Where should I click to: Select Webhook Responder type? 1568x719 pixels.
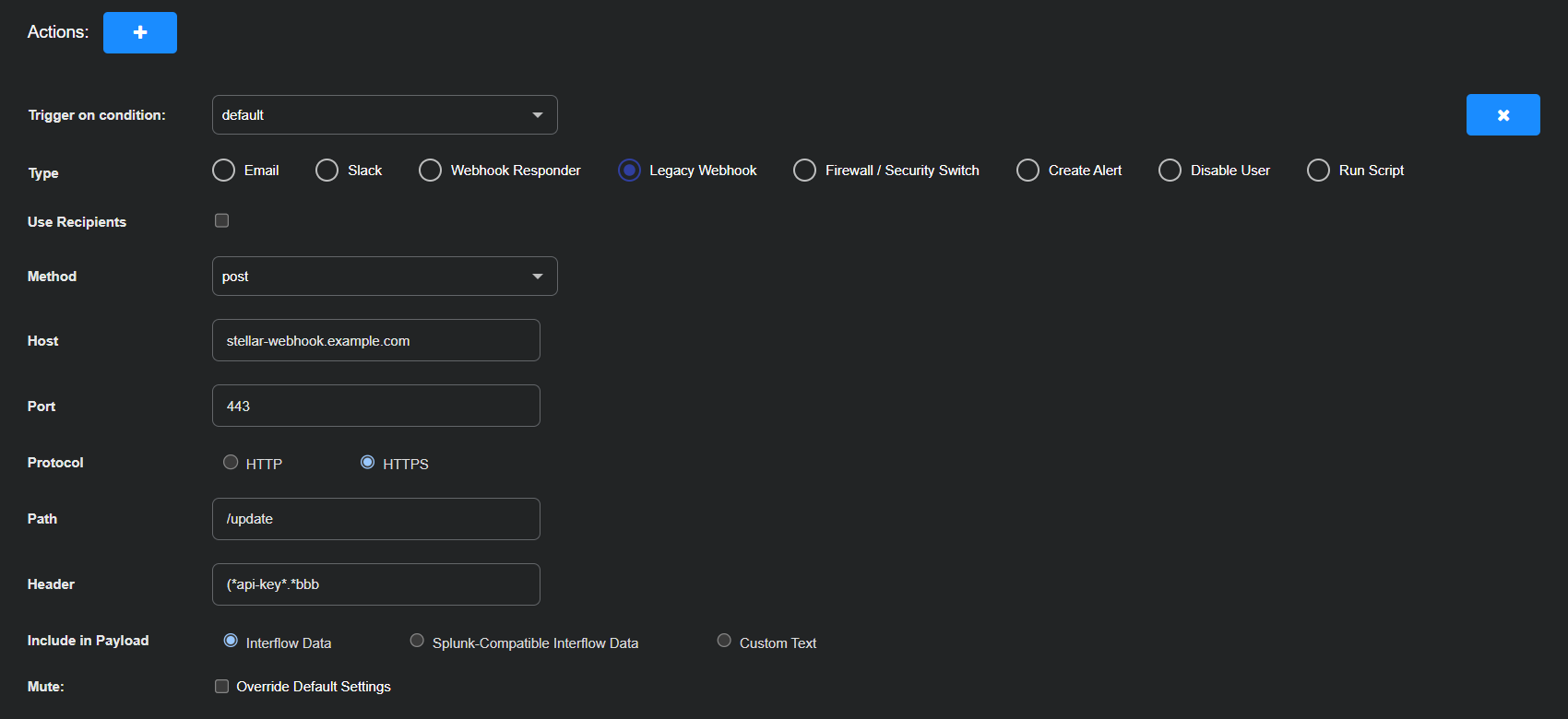pos(431,171)
